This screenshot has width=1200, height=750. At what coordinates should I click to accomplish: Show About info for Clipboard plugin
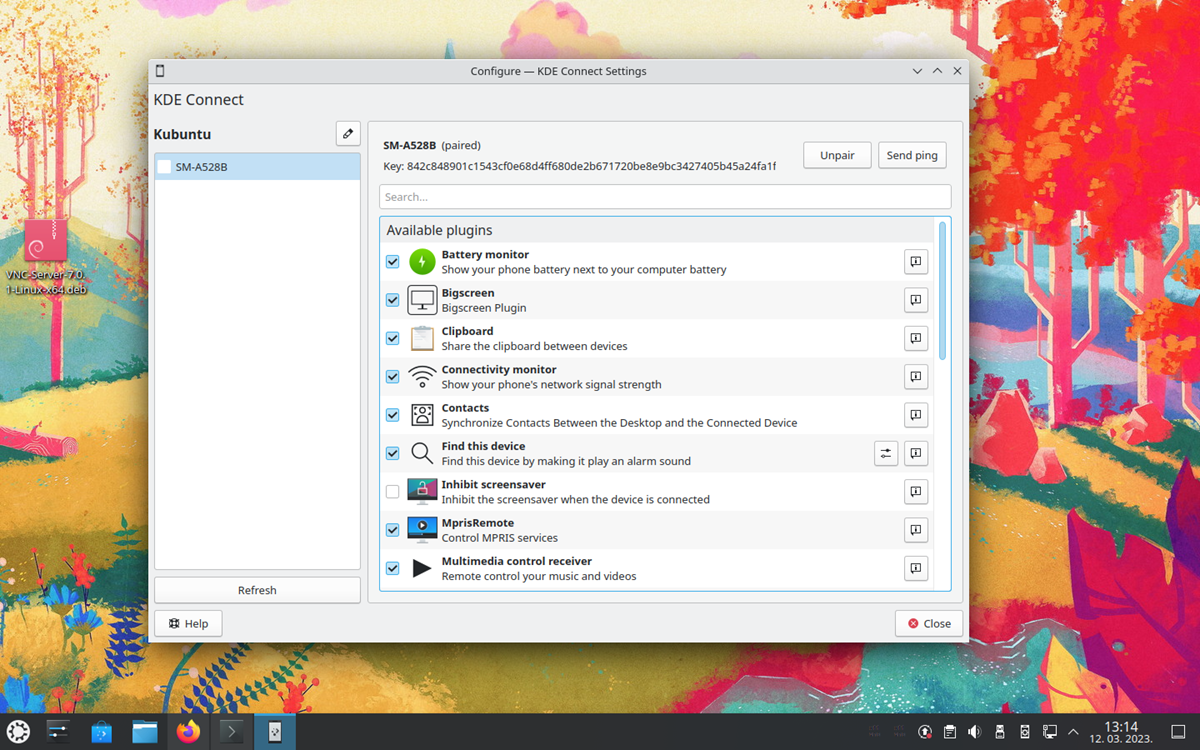(916, 339)
